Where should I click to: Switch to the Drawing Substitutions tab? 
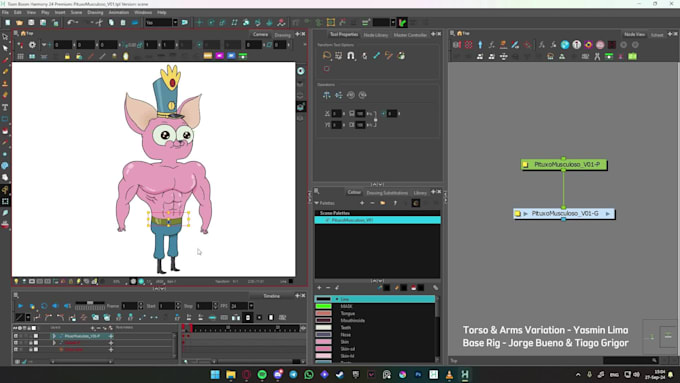[387, 193]
